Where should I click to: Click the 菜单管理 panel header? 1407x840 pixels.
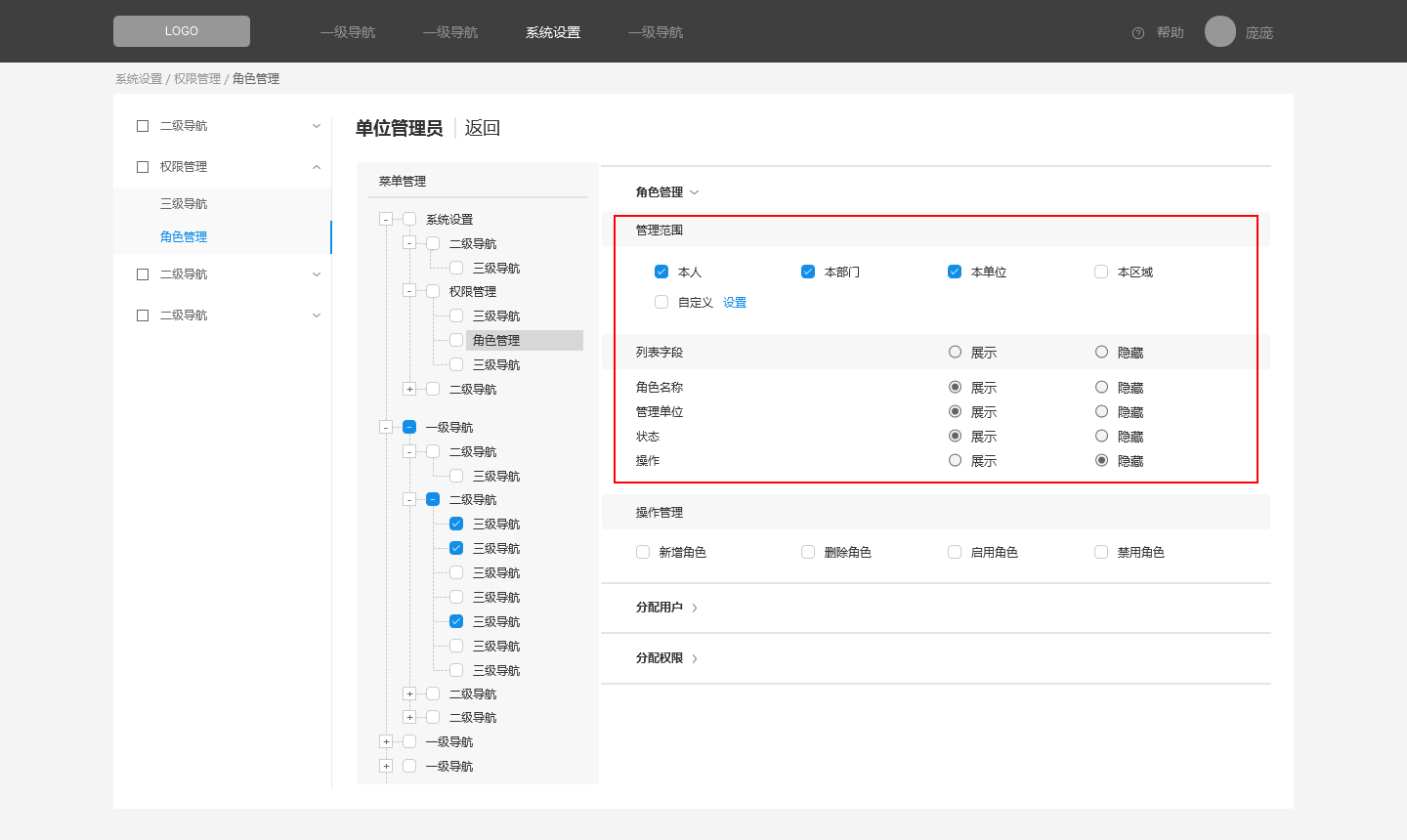pyautogui.click(x=403, y=182)
